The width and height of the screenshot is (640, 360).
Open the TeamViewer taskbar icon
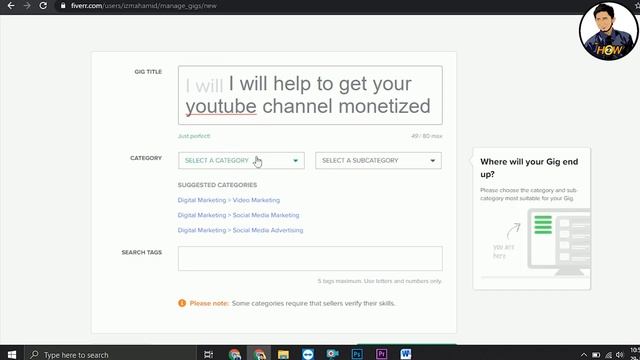(x=308, y=354)
